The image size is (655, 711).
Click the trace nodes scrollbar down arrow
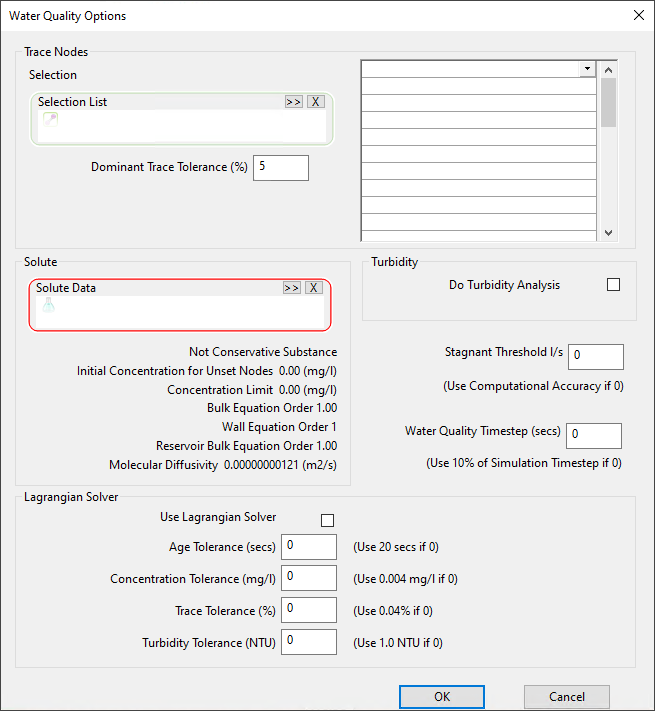[x=608, y=233]
